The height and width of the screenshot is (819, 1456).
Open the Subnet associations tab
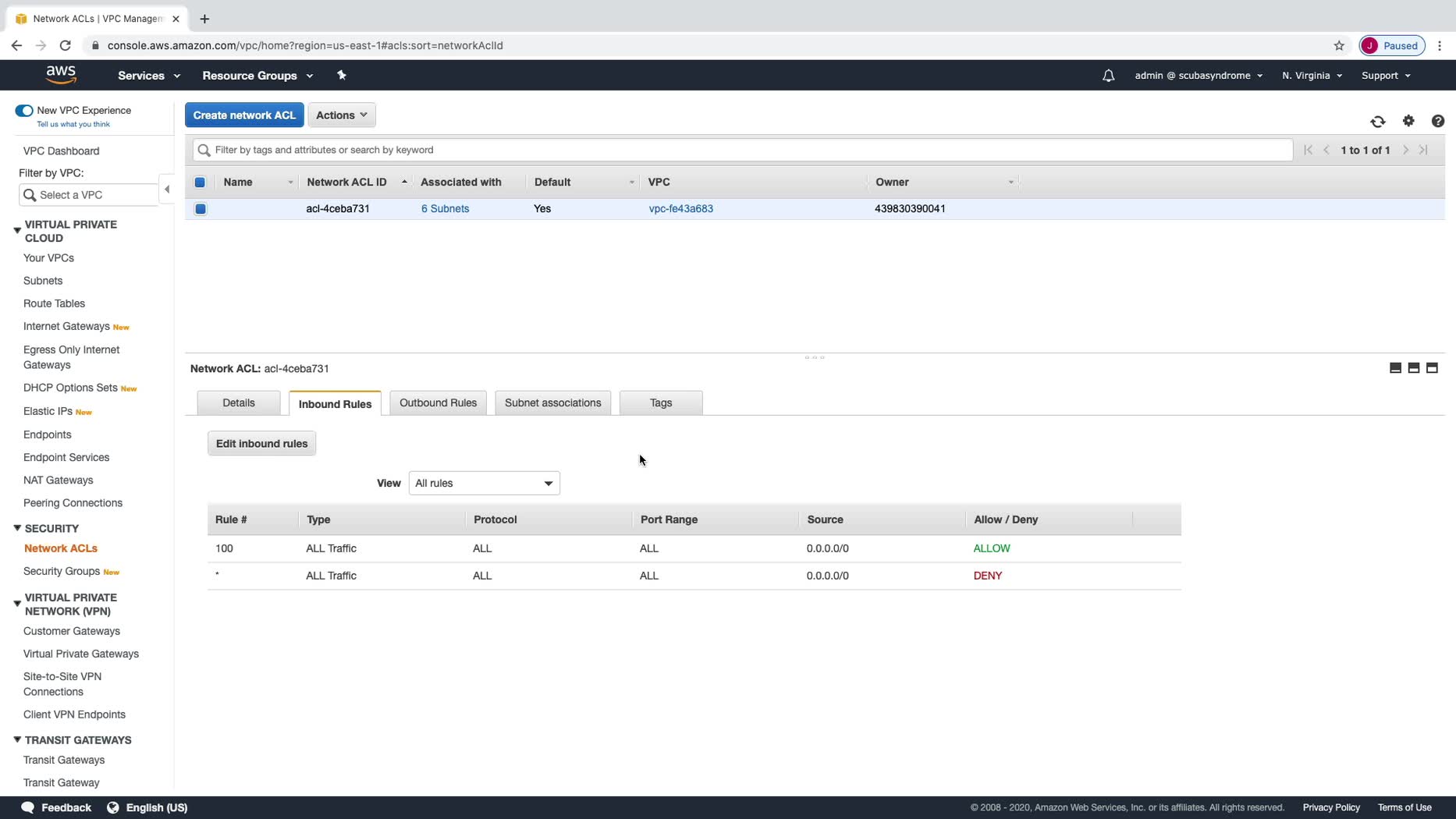click(553, 403)
